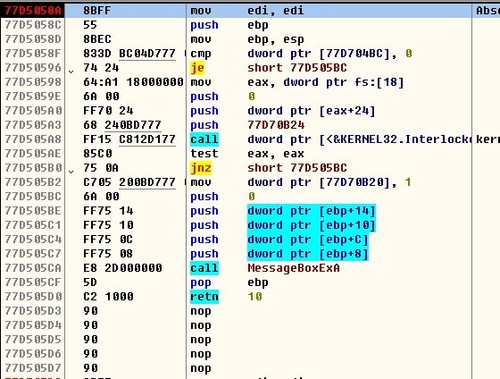Click operand 'eax, dword ptr fs:[18]'
This screenshot has width=500, height=379.
pos(326,82)
